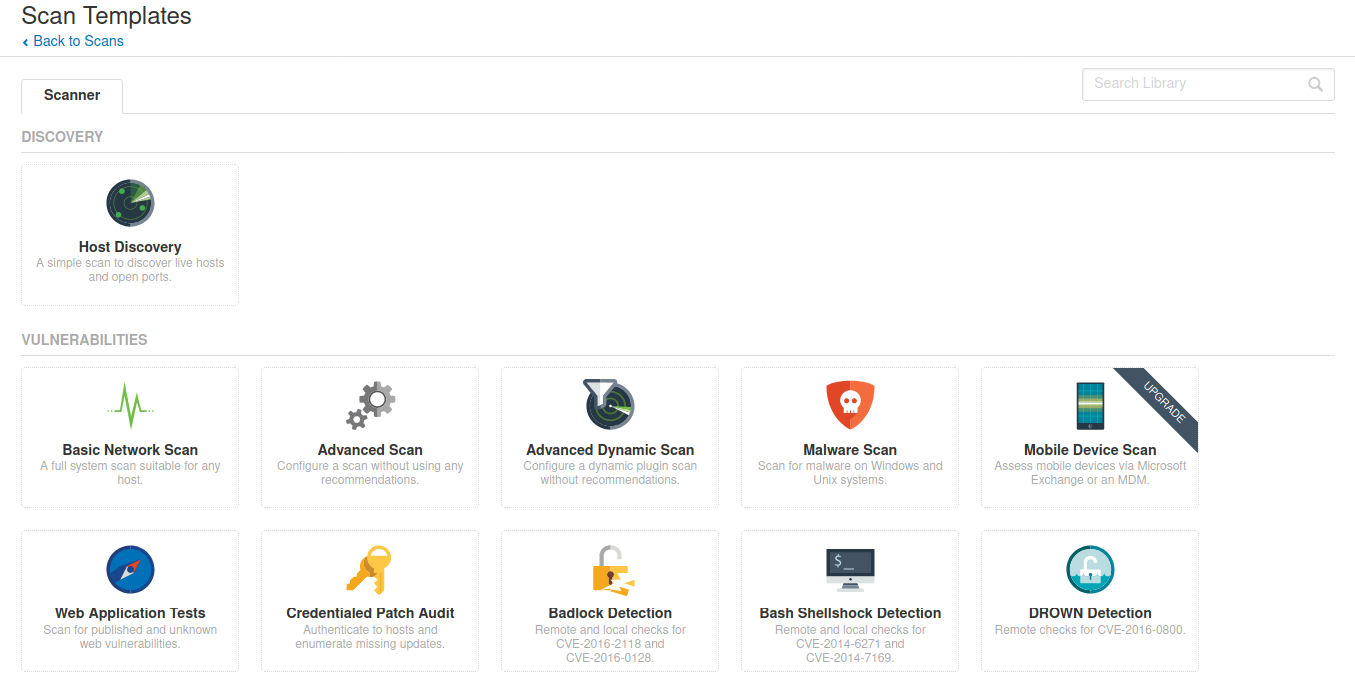Click the DROWN Detection template title
This screenshot has width=1355, height=679.
1090,613
